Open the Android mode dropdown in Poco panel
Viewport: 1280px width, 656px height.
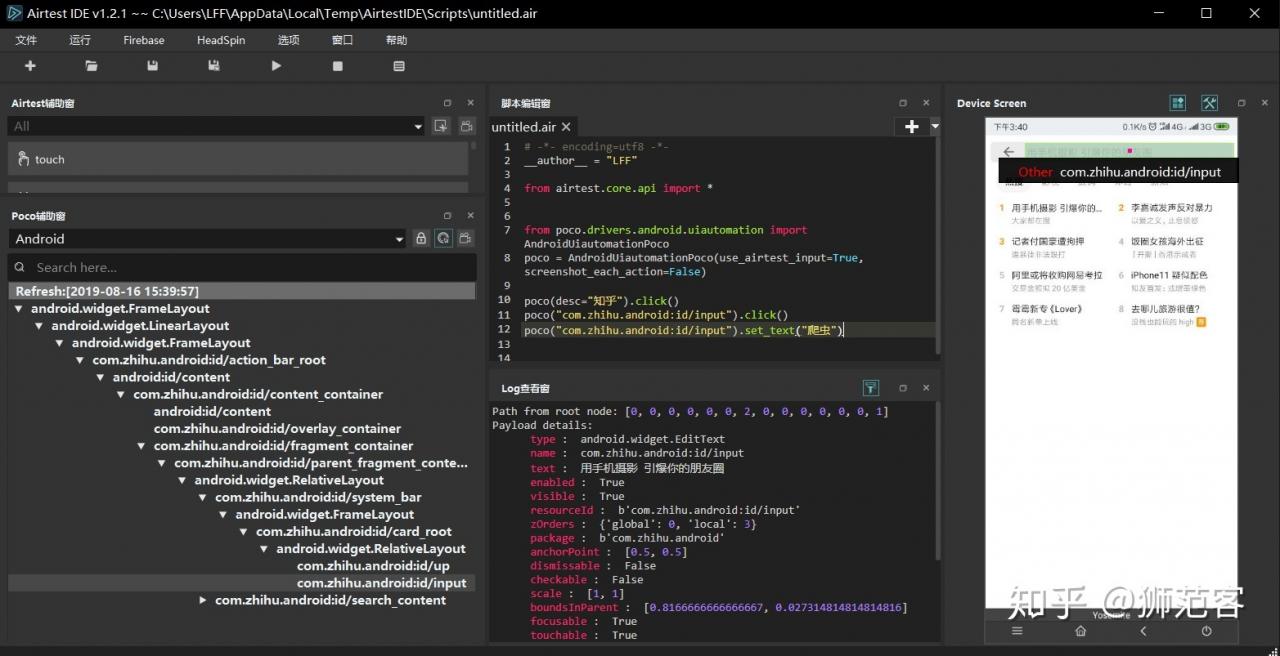pyautogui.click(x=207, y=239)
